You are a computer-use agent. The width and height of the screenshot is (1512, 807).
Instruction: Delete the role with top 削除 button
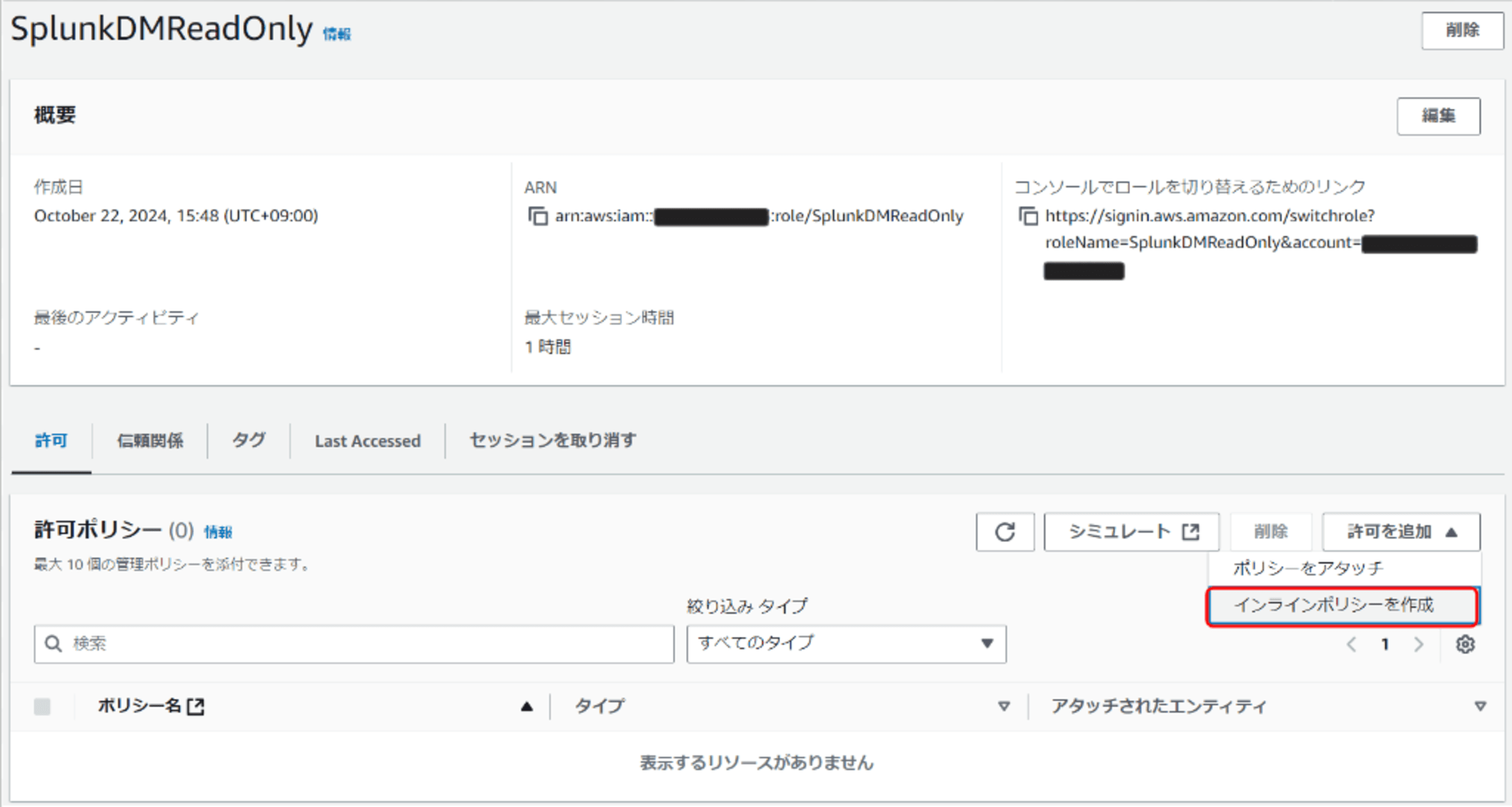pyautogui.click(x=1462, y=30)
